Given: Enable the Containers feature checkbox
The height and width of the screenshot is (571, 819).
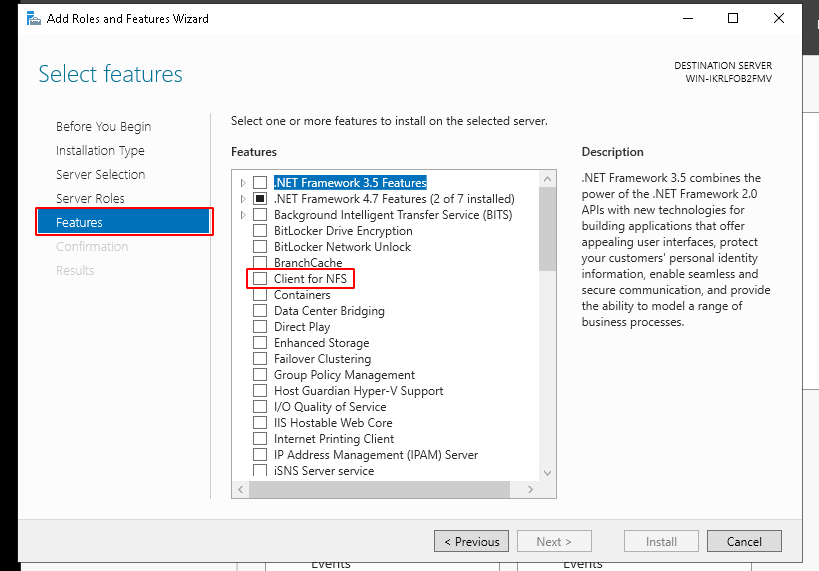Looking at the screenshot, I should point(260,295).
